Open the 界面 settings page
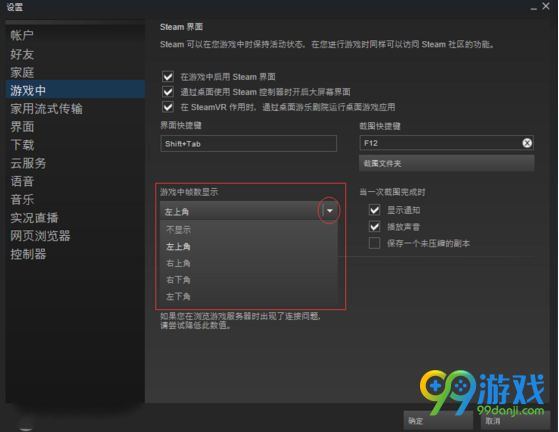Image resolution: width=559 pixels, height=432 pixels. [x=22, y=127]
